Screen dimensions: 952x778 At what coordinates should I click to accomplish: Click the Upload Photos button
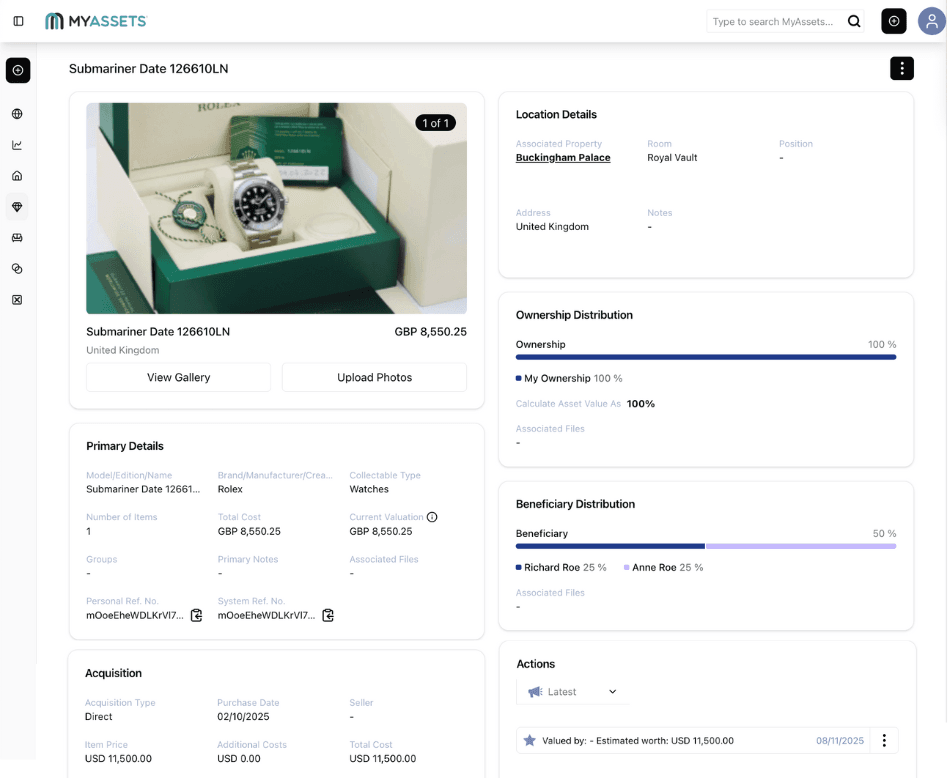pyautogui.click(x=375, y=377)
